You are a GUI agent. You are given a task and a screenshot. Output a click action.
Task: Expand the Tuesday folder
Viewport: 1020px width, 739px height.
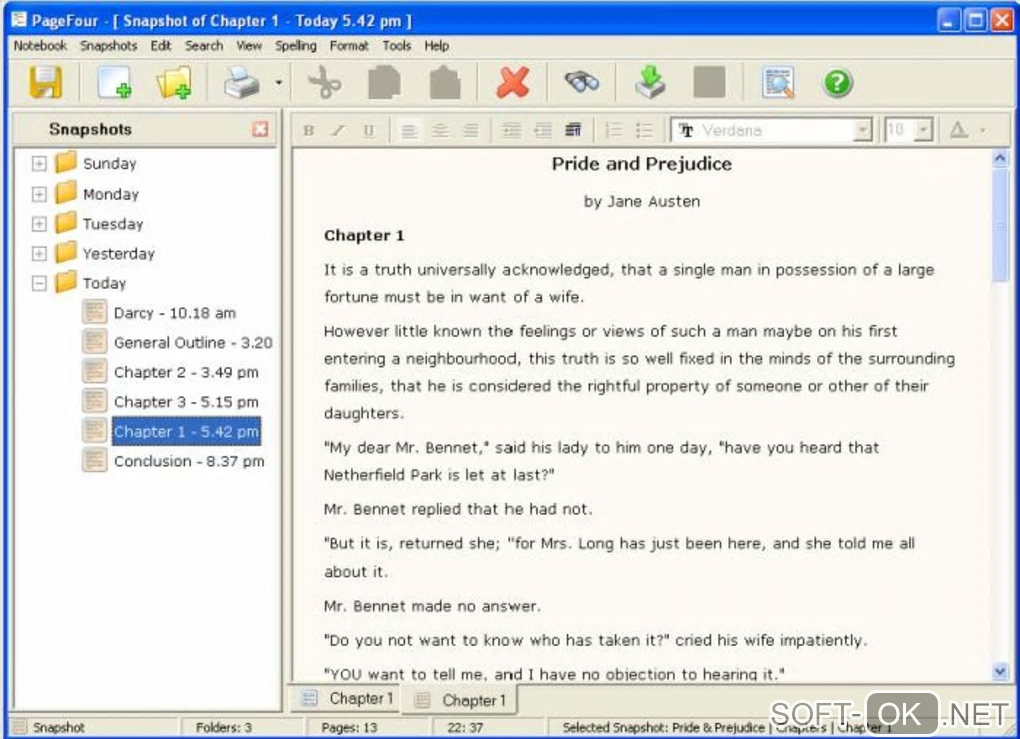pyautogui.click(x=39, y=224)
